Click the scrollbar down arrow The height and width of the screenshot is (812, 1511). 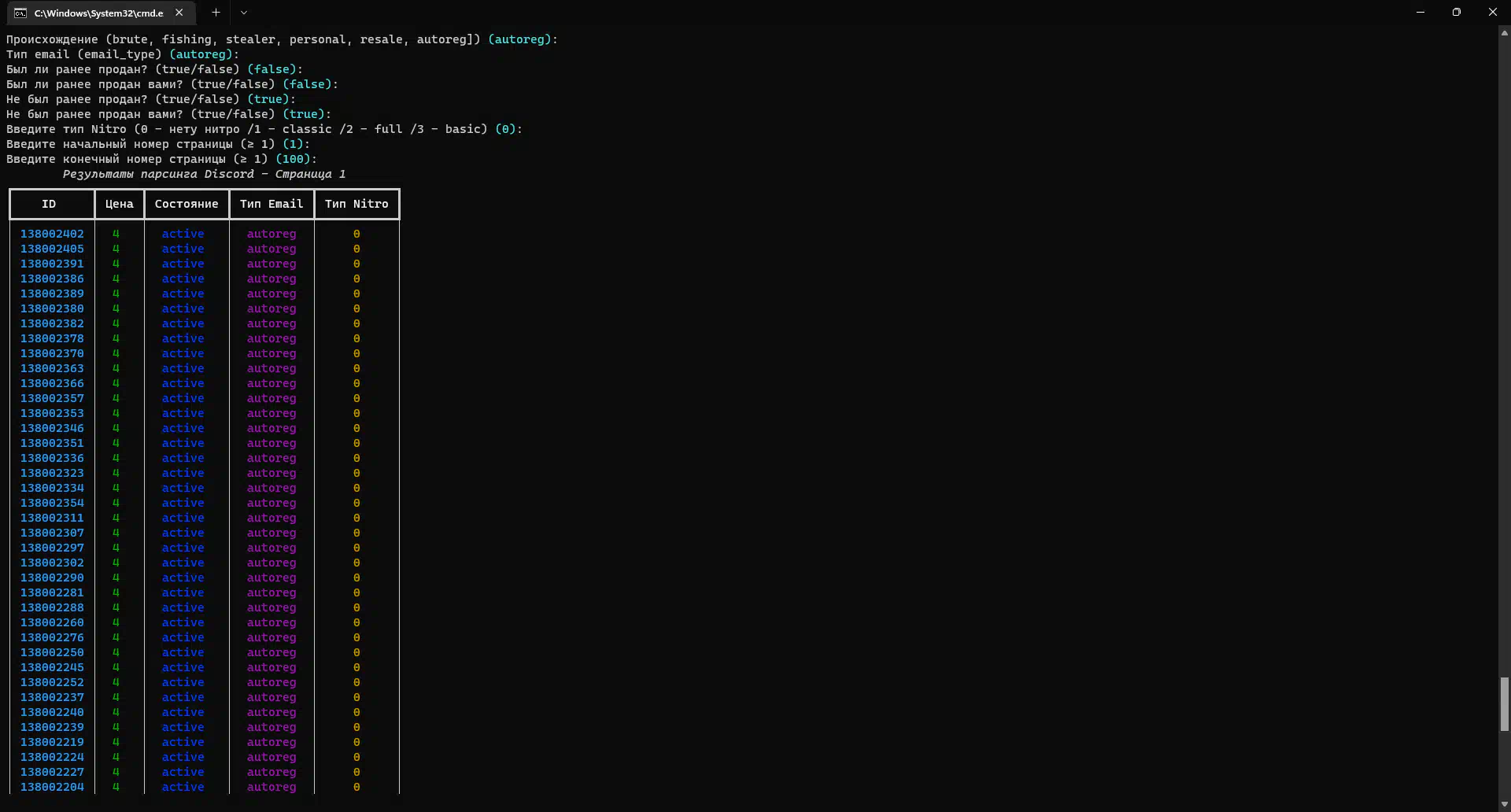click(1505, 804)
